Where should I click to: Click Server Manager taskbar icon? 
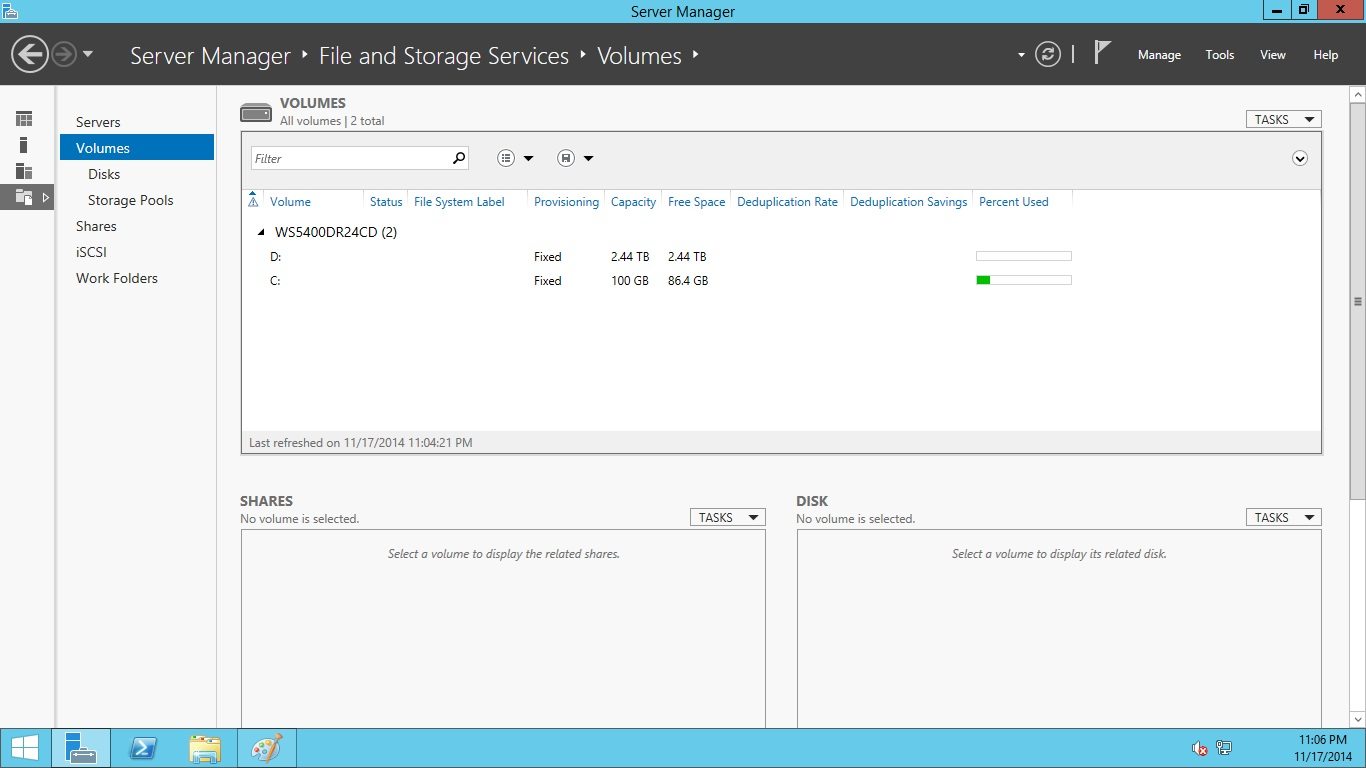tap(80, 748)
